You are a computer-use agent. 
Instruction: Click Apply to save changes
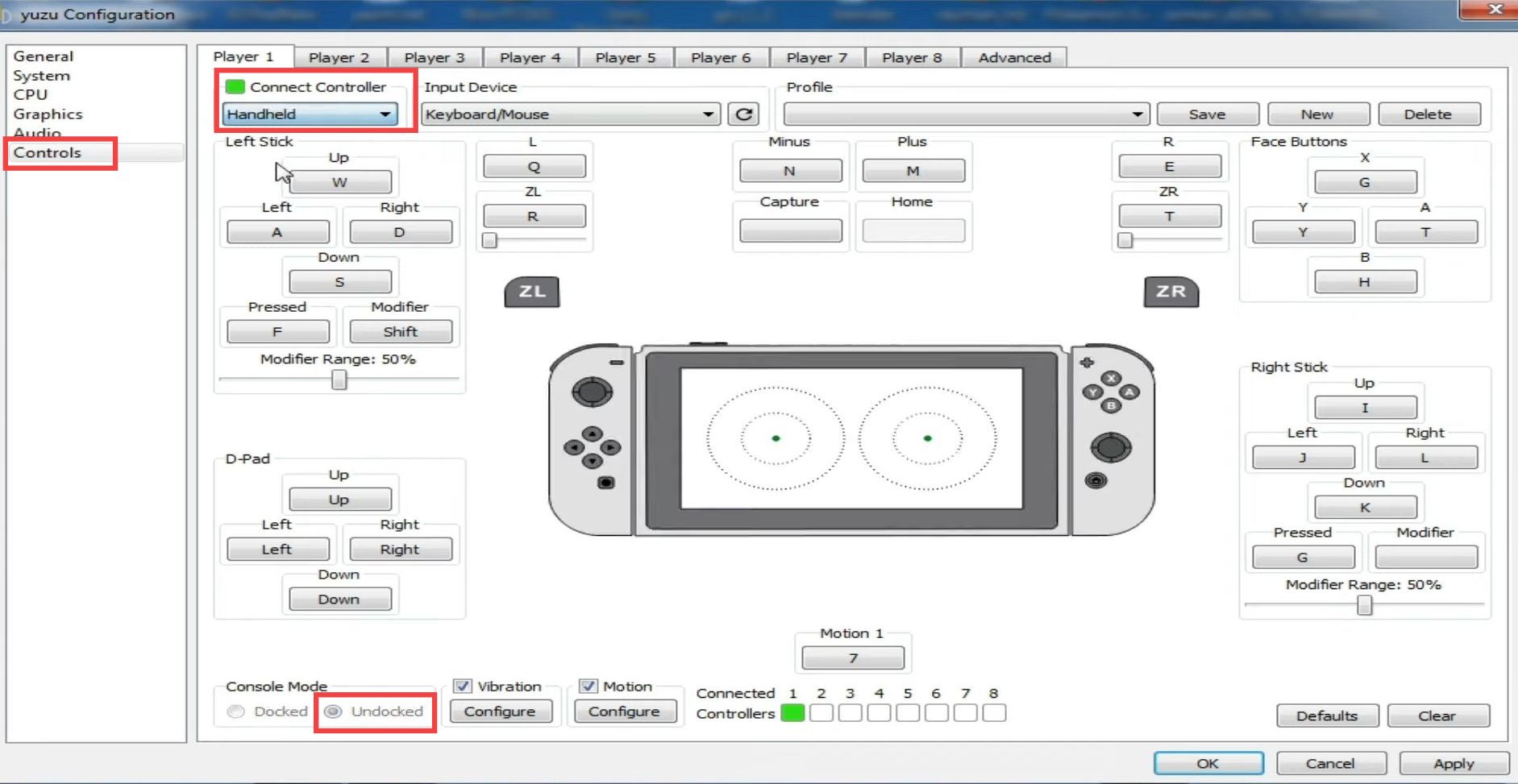[x=1454, y=763]
